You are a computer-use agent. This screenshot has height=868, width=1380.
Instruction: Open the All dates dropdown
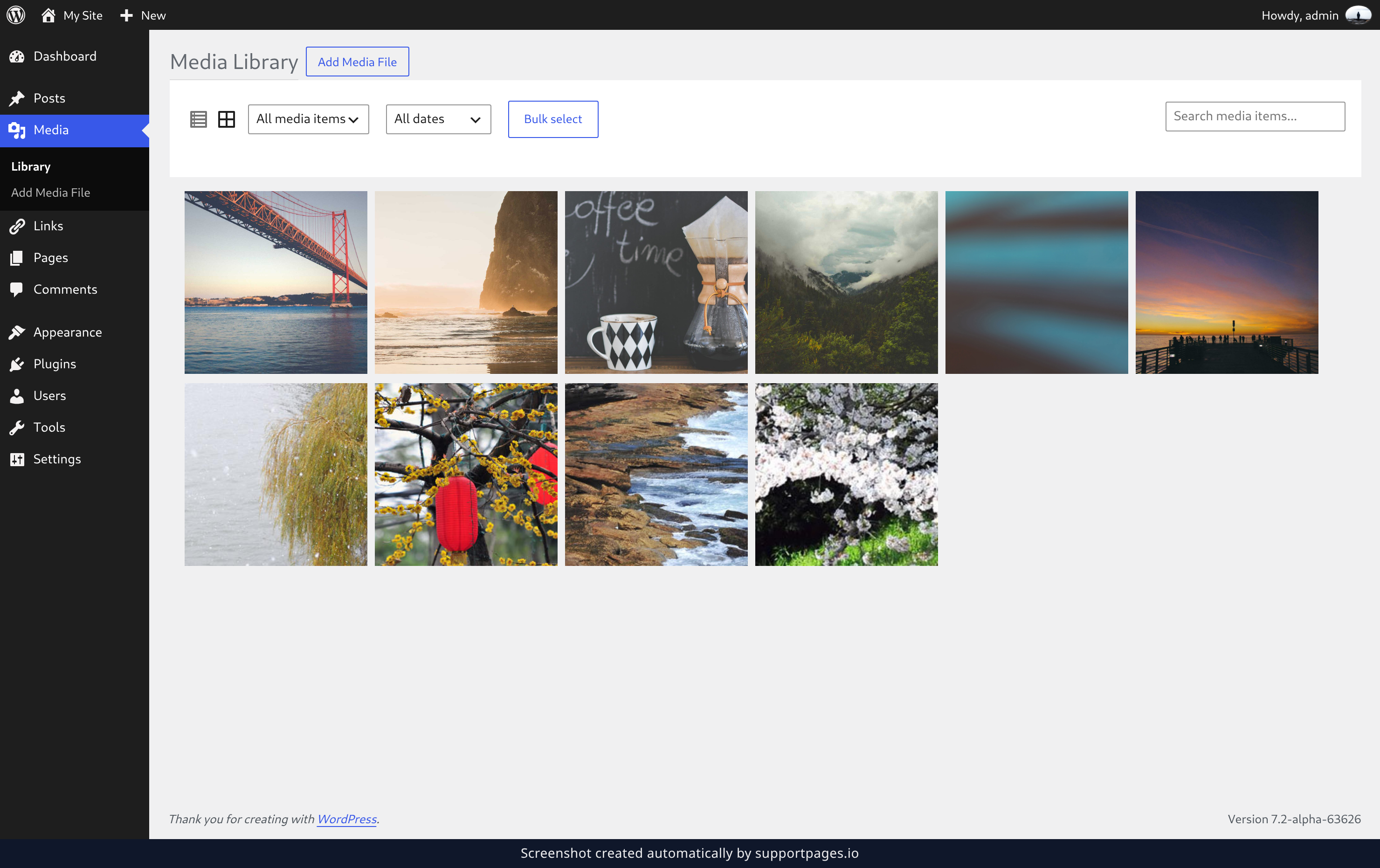(438, 119)
